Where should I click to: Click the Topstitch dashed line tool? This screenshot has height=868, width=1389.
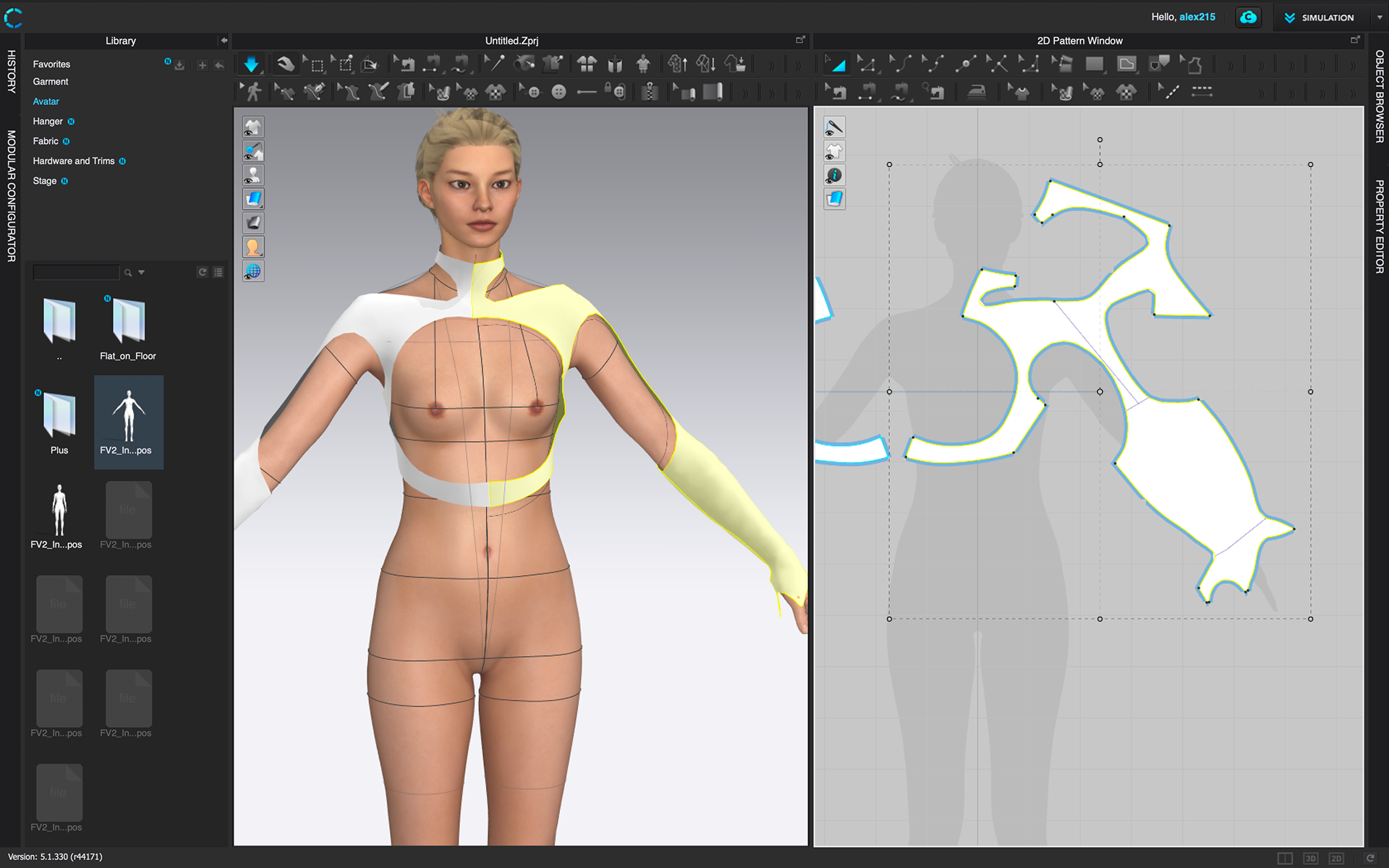(x=1202, y=92)
